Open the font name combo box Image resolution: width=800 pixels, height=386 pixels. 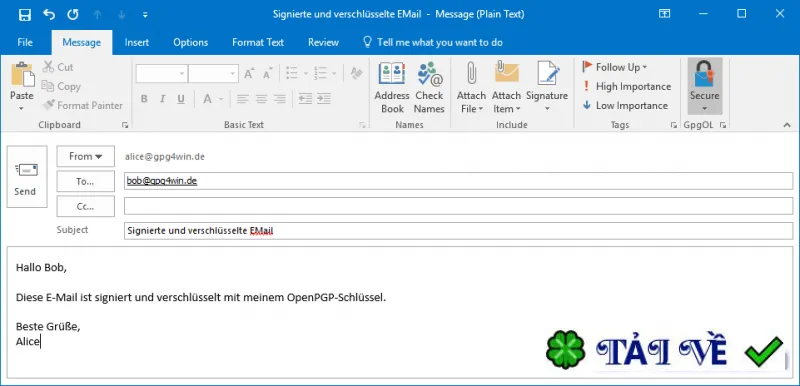point(161,73)
